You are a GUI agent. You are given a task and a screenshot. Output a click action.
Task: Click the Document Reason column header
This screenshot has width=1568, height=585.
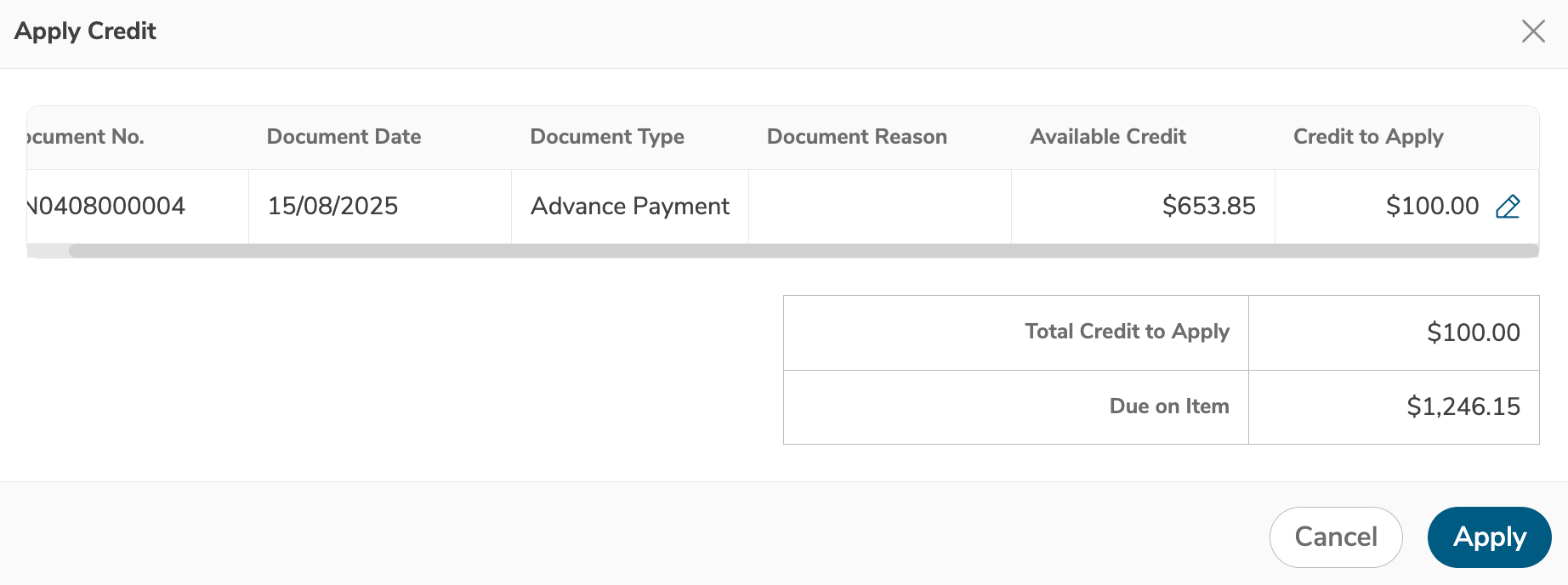pos(856,137)
